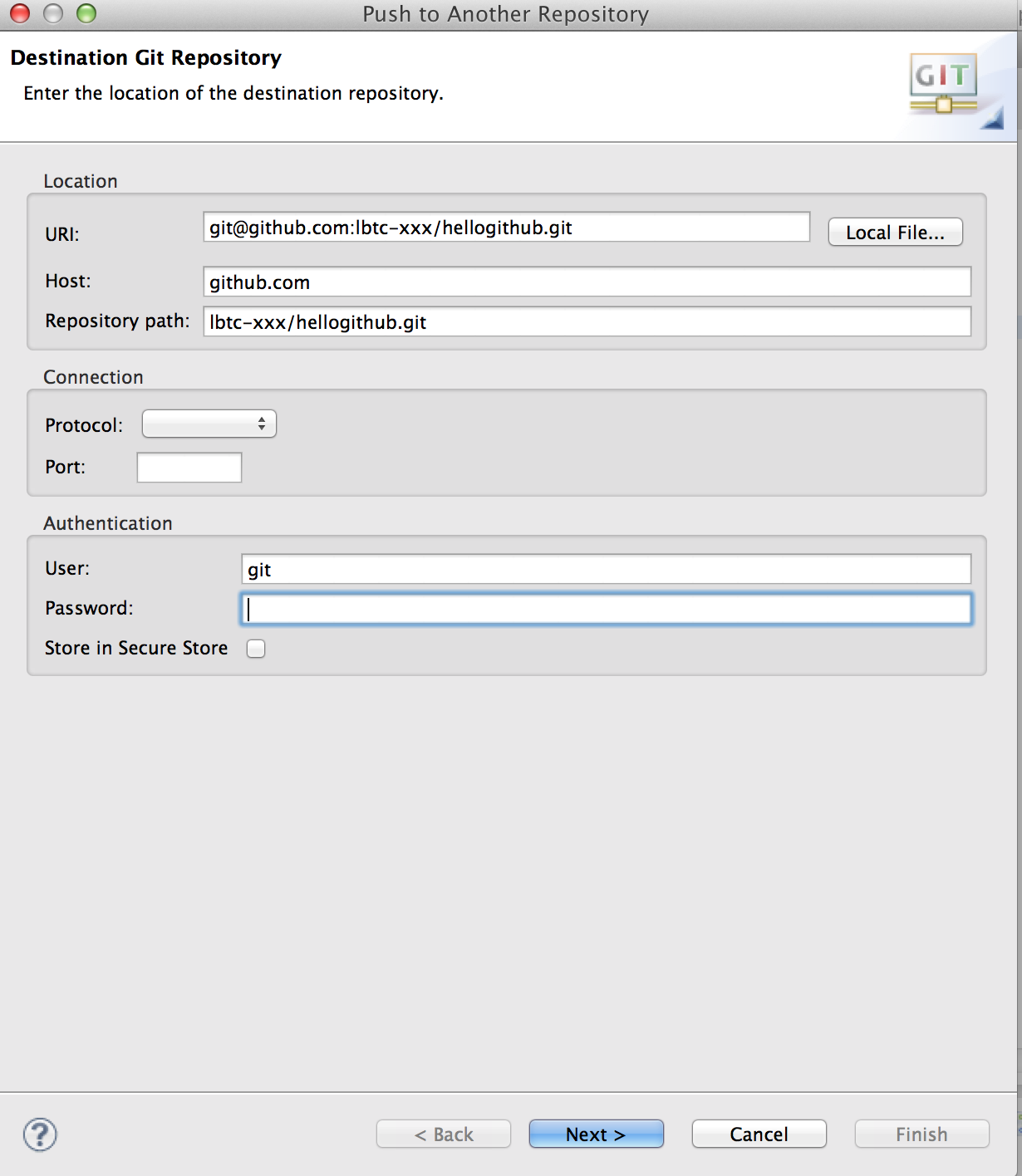Click the help question mark icon
The image size is (1022, 1176).
tap(40, 1134)
